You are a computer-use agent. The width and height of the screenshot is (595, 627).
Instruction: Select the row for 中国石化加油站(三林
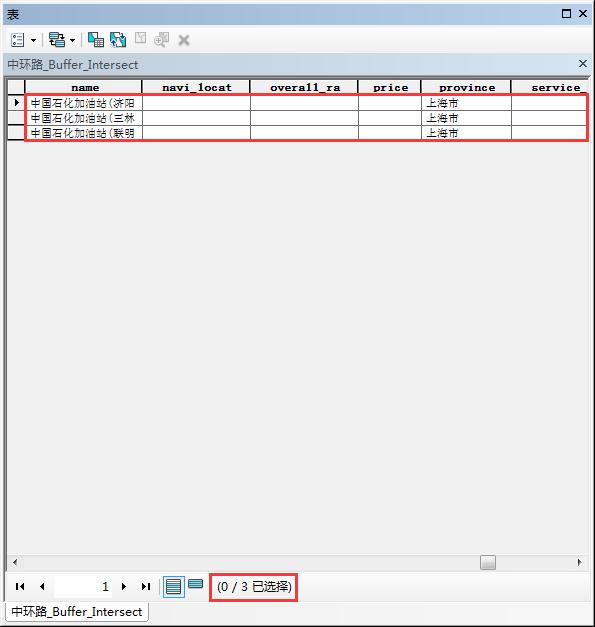(x=16, y=118)
